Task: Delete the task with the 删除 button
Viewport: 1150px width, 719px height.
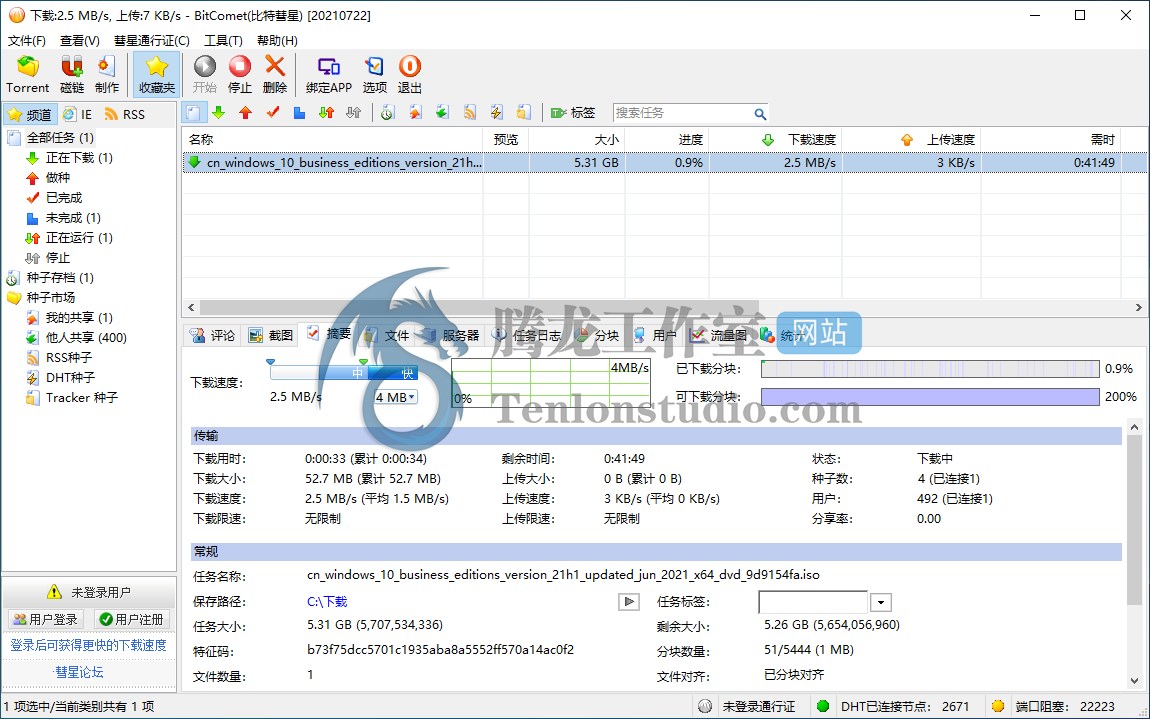Action: 275,75
